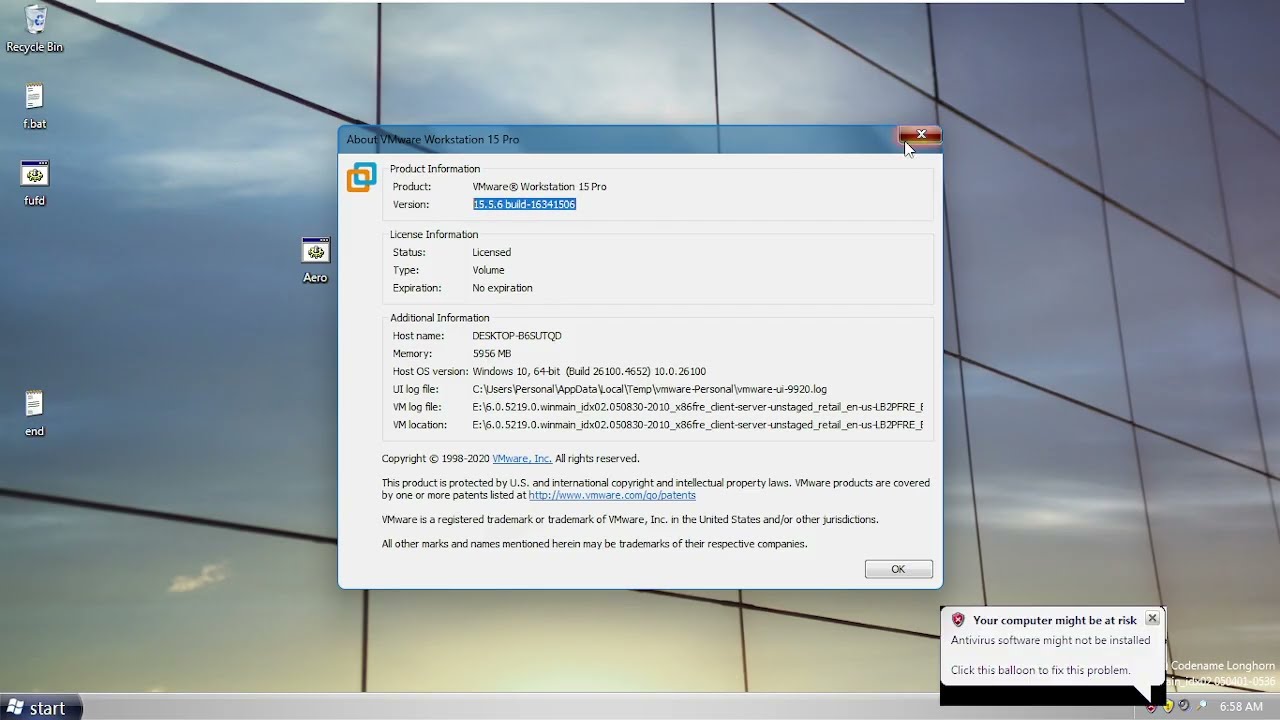Image resolution: width=1280 pixels, height=720 pixels.
Task: Click the volume speaker tray icon
Action: (1185, 705)
